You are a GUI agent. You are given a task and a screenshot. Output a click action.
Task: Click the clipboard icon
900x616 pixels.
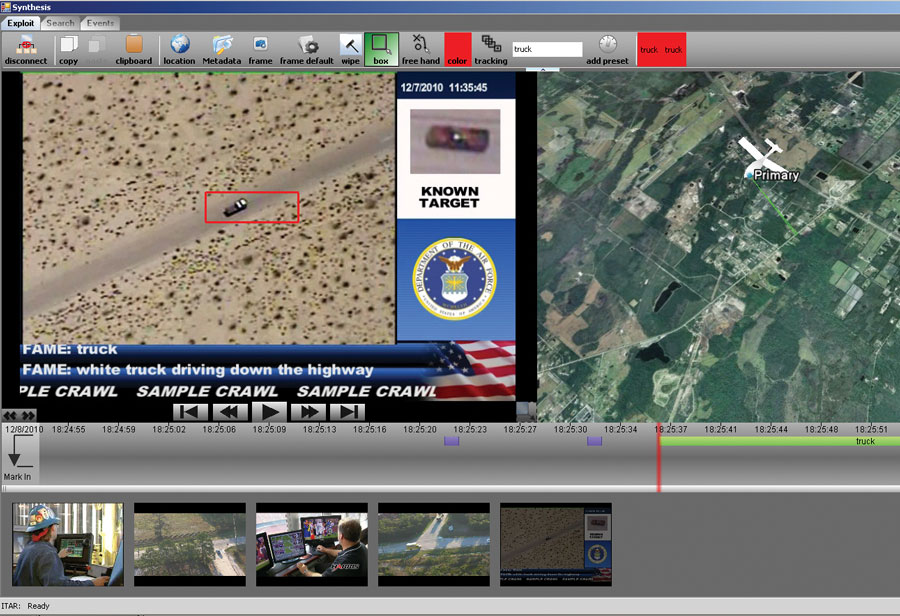pos(133,46)
